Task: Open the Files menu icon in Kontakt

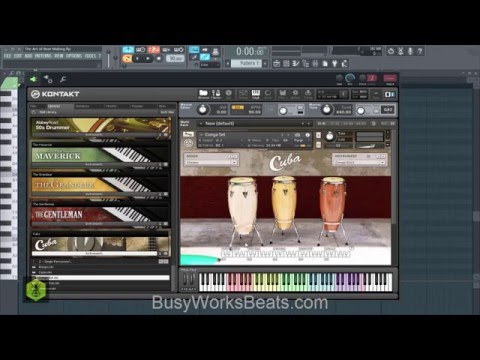Action: pyautogui.click(x=283, y=94)
